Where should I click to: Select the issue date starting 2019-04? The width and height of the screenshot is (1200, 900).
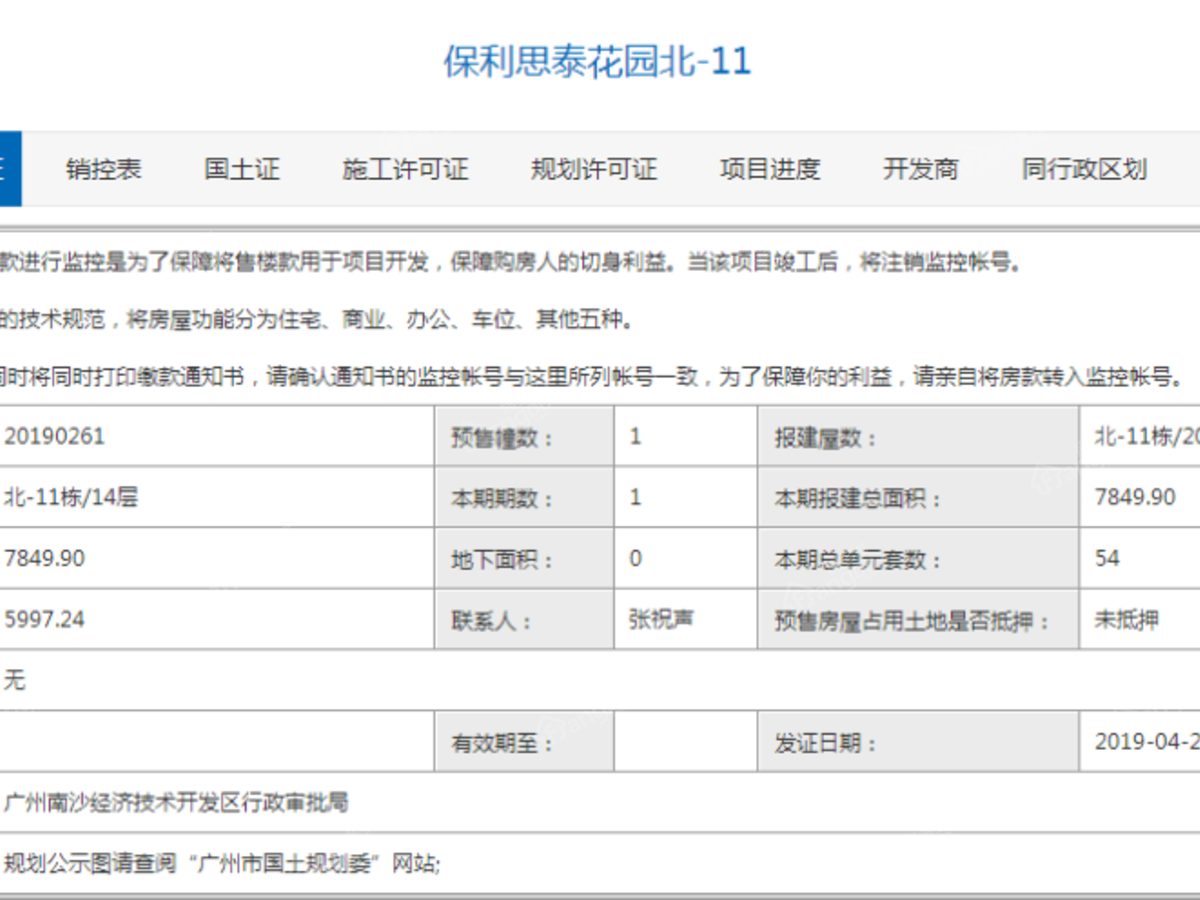pyautogui.click(x=1147, y=741)
